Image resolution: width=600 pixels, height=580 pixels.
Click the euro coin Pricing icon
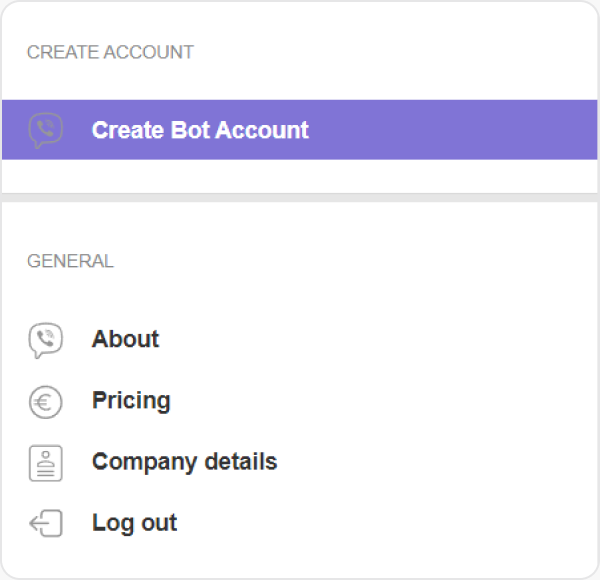(x=45, y=401)
